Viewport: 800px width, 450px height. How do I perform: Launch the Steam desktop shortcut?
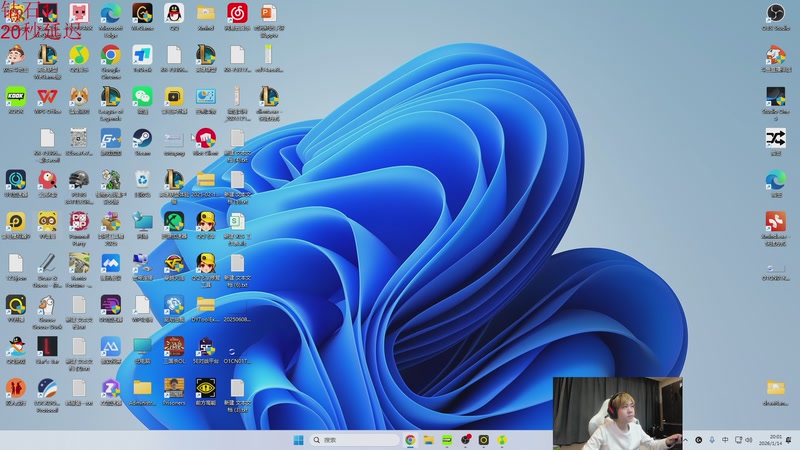(142, 139)
